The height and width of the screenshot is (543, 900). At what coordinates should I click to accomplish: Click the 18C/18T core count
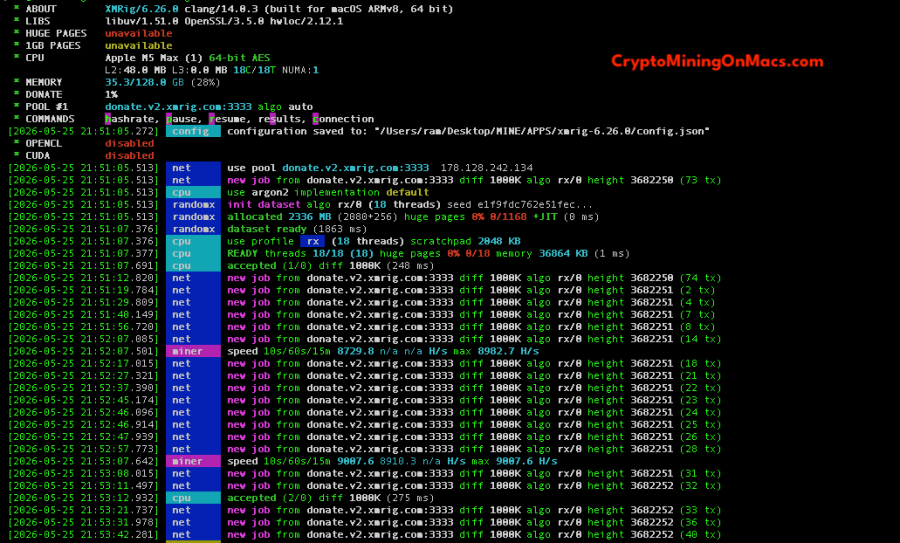255,70
